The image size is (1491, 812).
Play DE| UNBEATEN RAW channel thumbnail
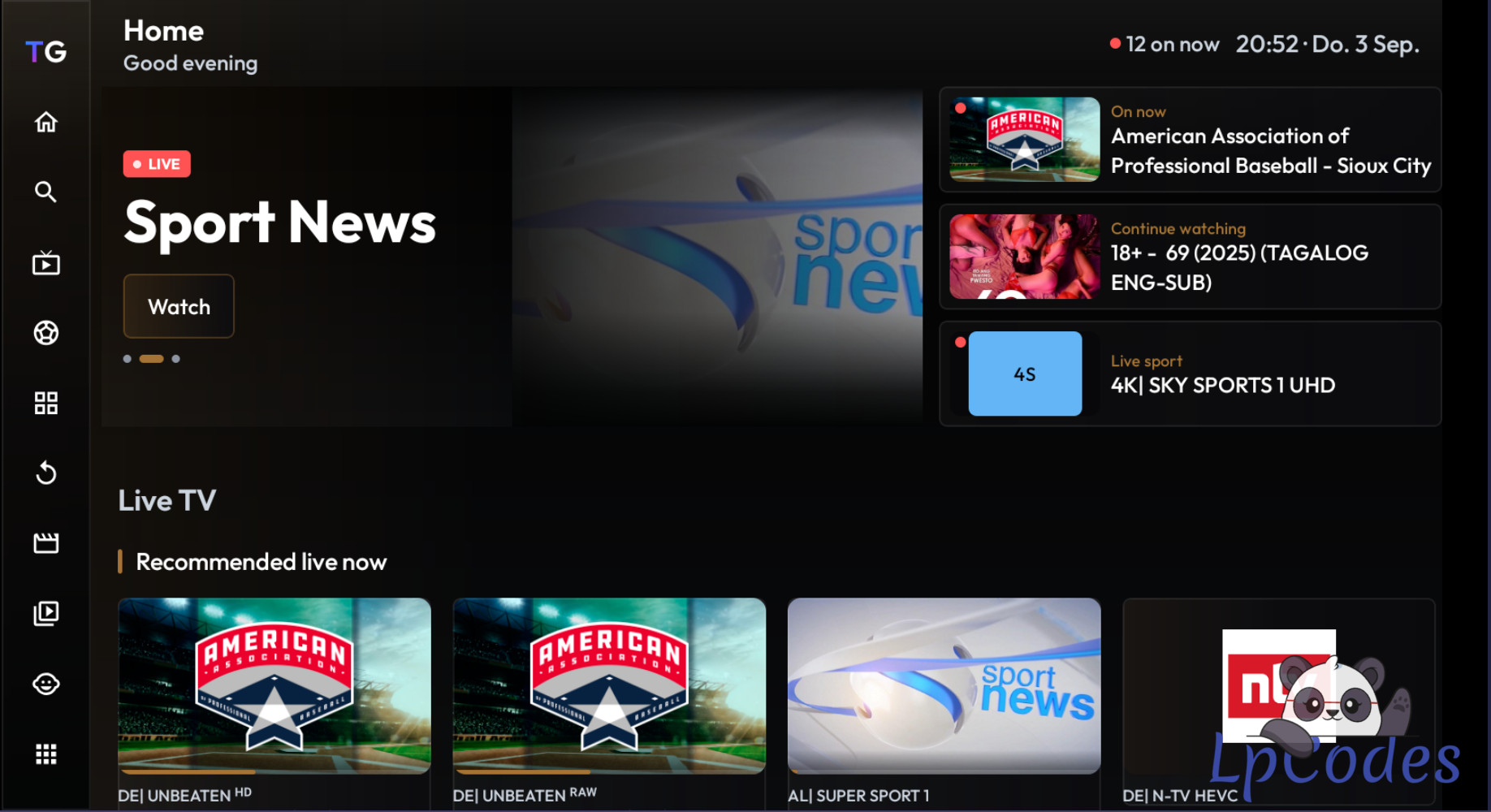(609, 686)
